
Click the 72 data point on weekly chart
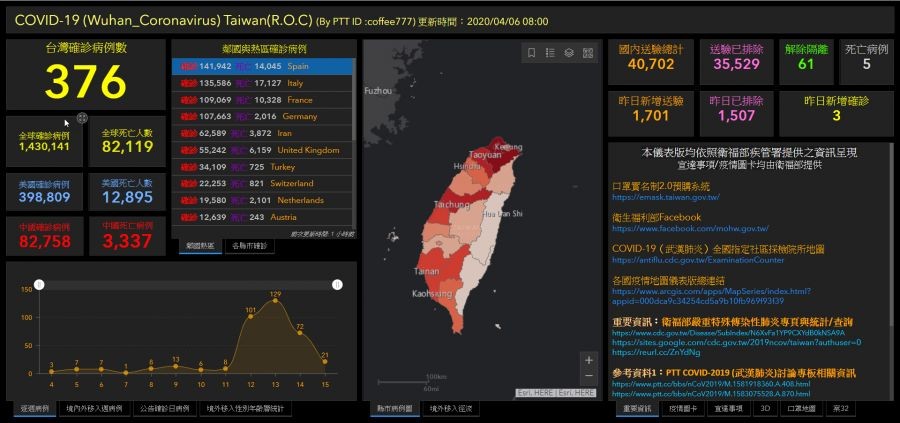pos(300,333)
